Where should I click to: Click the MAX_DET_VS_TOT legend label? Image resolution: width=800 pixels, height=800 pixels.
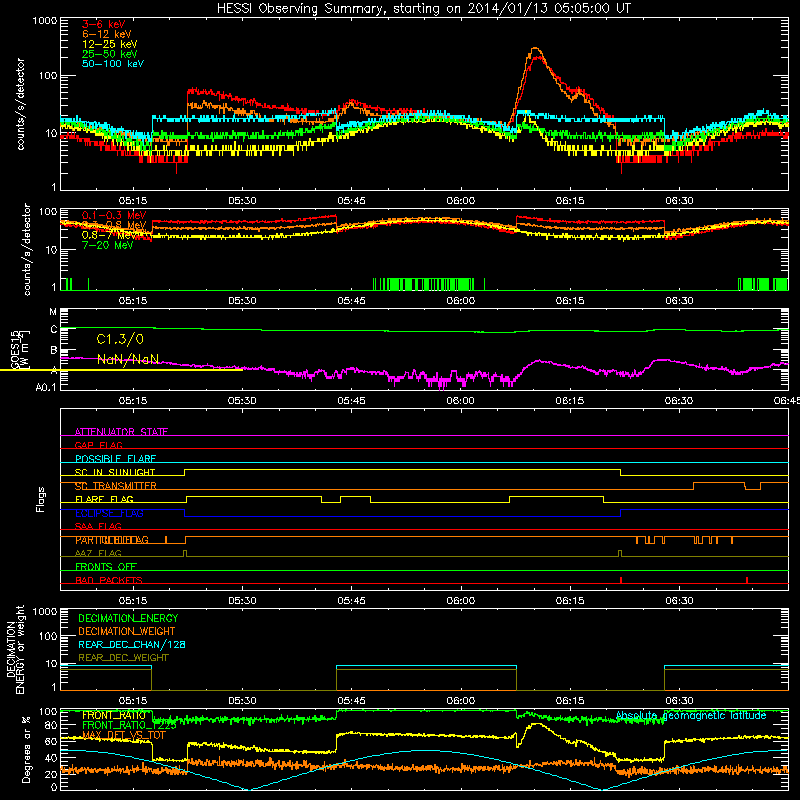coord(124,735)
